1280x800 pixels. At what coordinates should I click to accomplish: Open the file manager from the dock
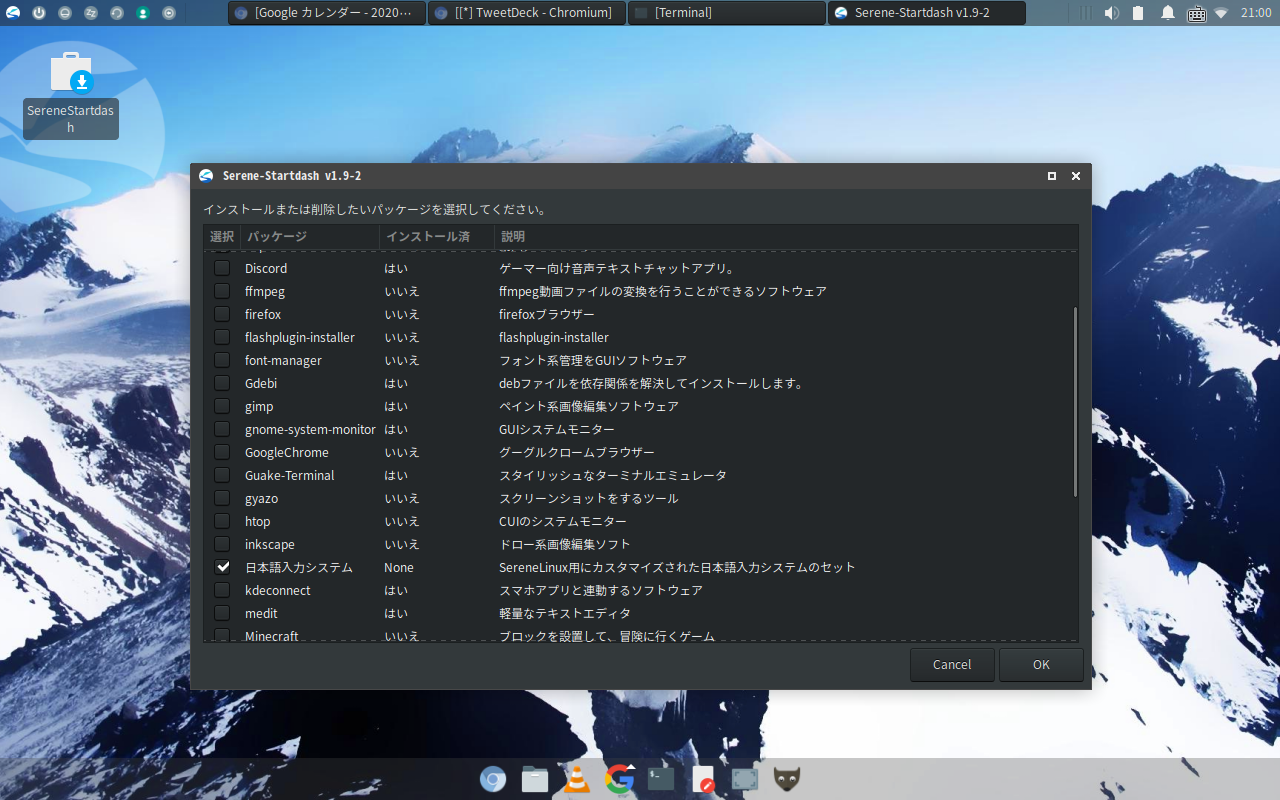pyautogui.click(x=535, y=779)
